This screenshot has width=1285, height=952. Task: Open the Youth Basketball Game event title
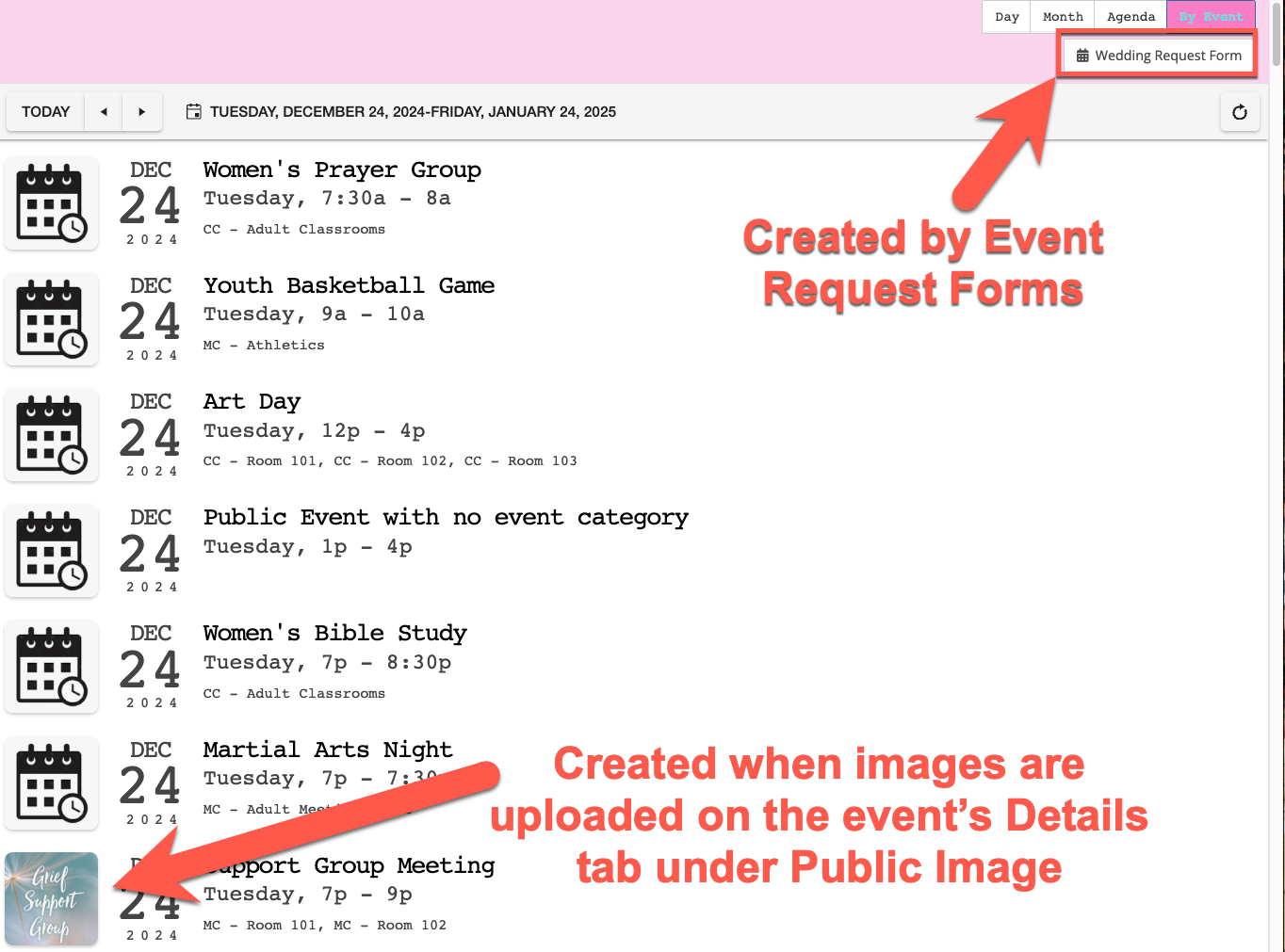click(349, 286)
